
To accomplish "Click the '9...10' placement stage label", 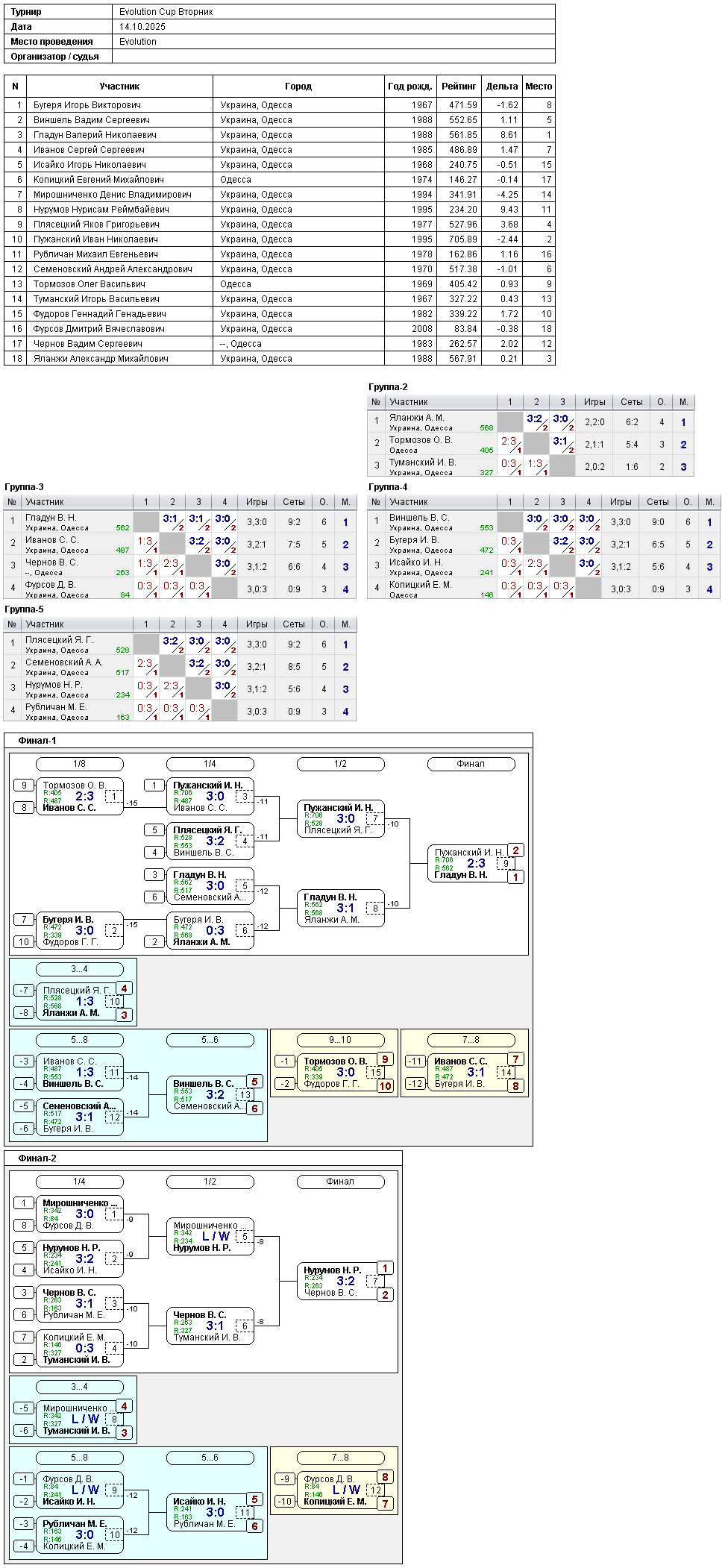I will 341,1040.
